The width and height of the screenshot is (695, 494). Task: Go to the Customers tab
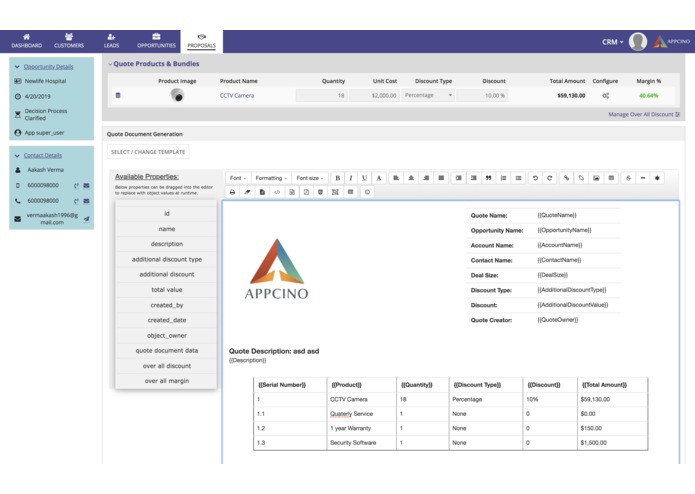[x=69, y=41]
